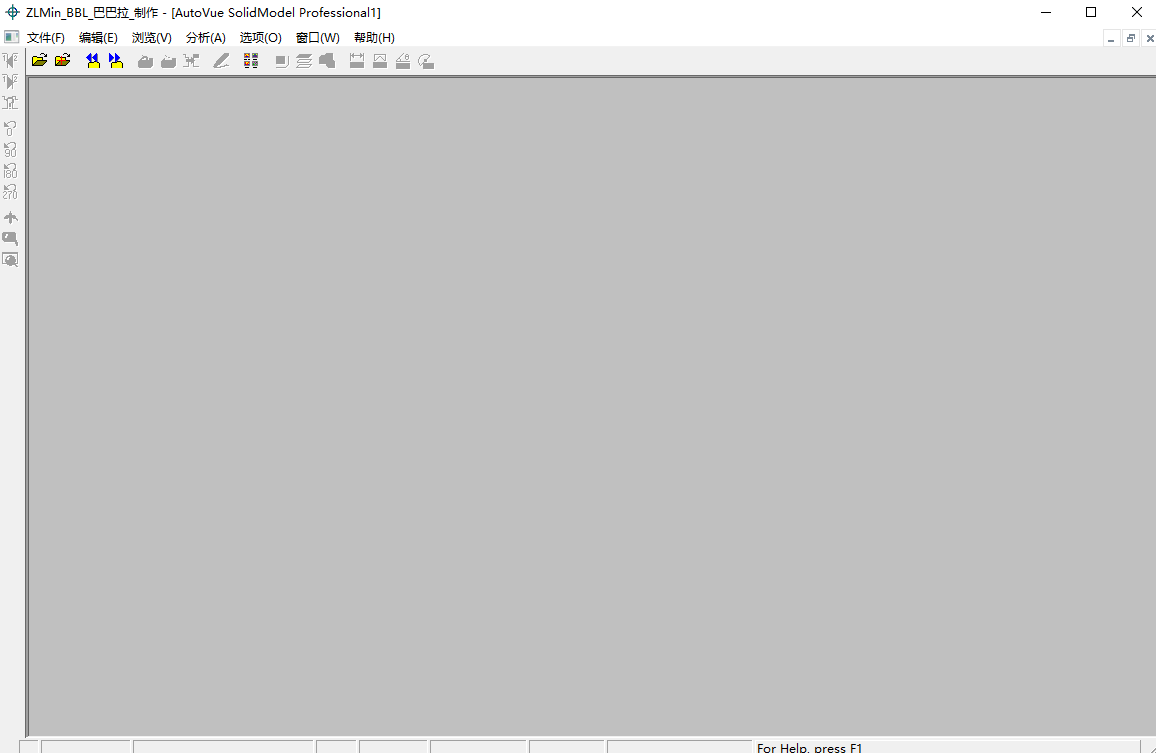Go to previous file with left blue arrows
Viewport: 1156px width, 753px height.
[x=92, y=60]
